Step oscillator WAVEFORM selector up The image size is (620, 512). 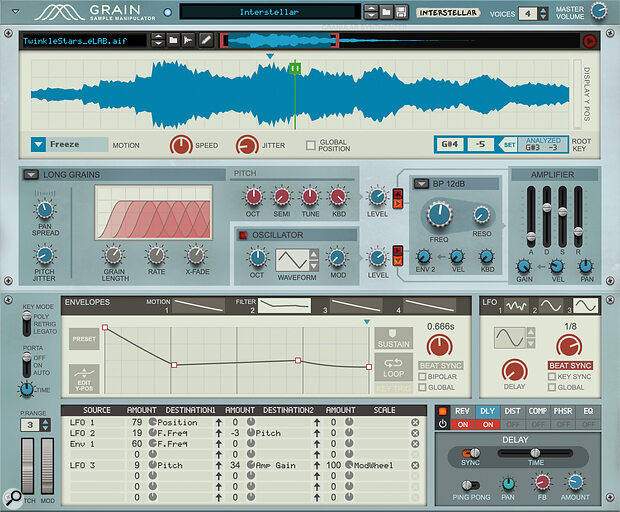313,254
